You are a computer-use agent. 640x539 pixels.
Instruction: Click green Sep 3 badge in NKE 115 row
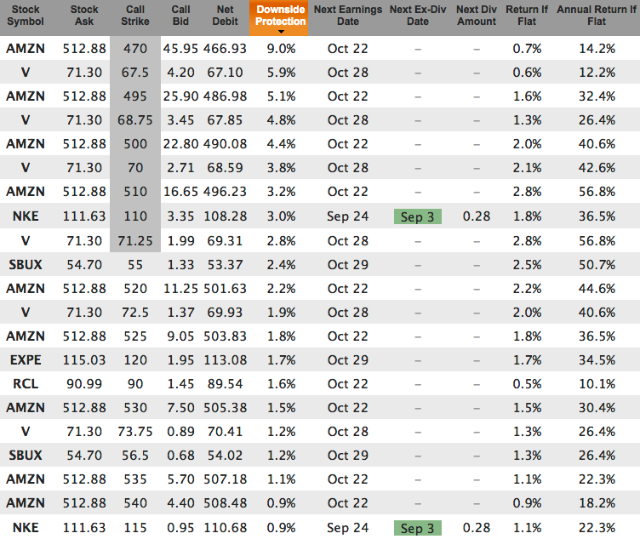[418, 528]
